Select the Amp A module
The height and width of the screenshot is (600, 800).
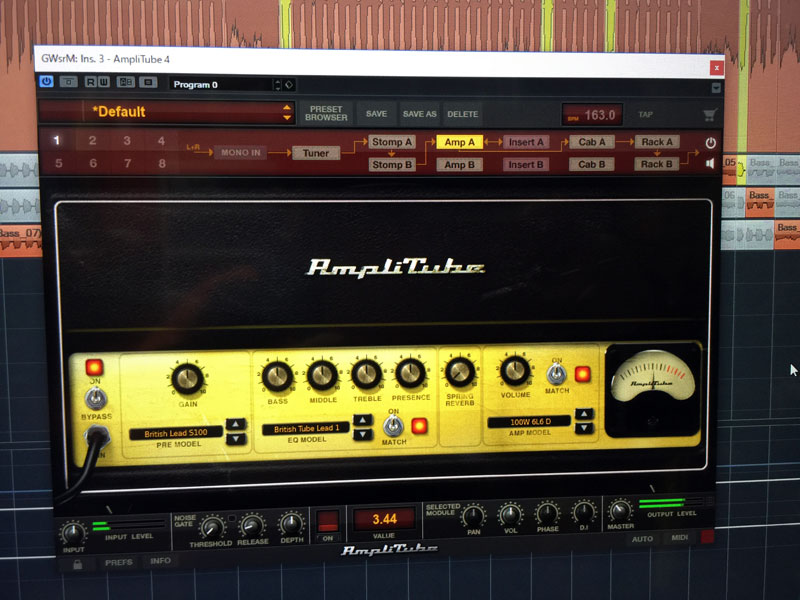[x=459, y=142]
